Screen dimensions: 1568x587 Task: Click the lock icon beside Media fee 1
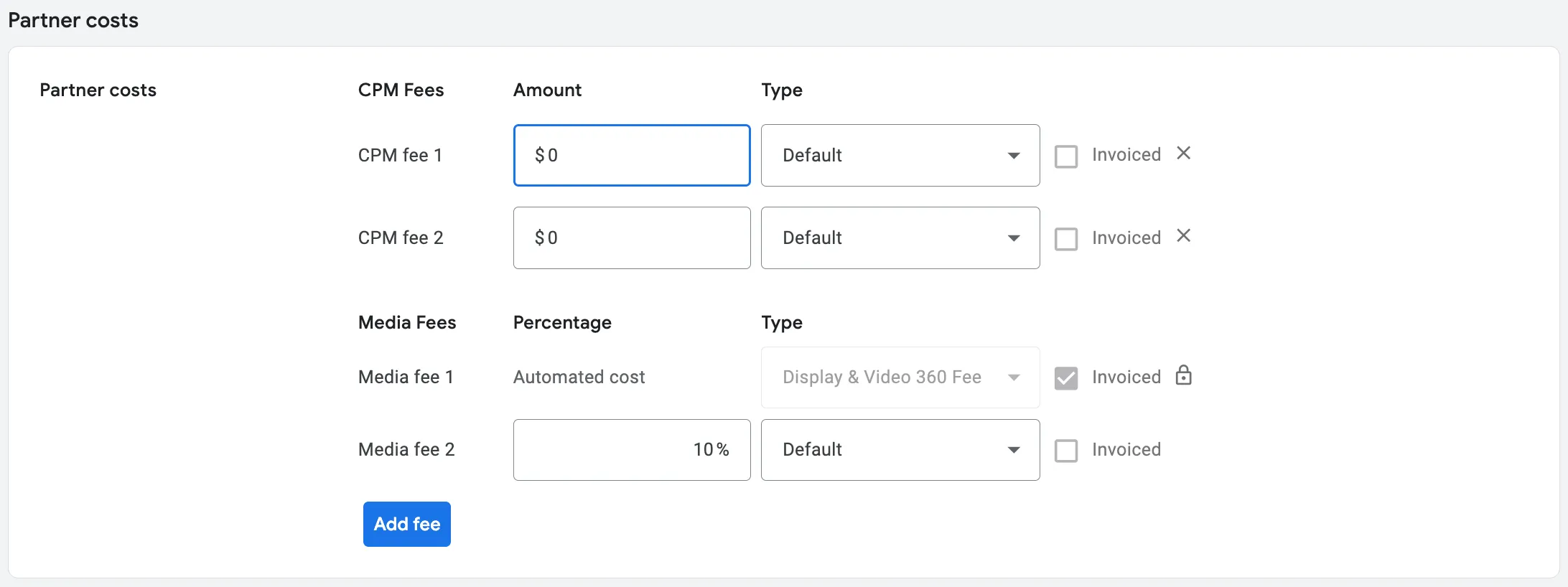(x=1184, y=375)
